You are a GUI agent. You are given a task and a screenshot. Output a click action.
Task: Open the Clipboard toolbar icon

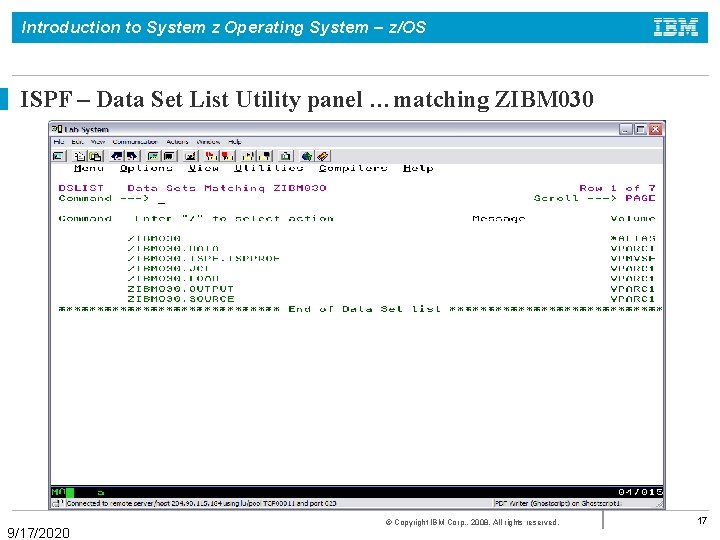point(286,156)
